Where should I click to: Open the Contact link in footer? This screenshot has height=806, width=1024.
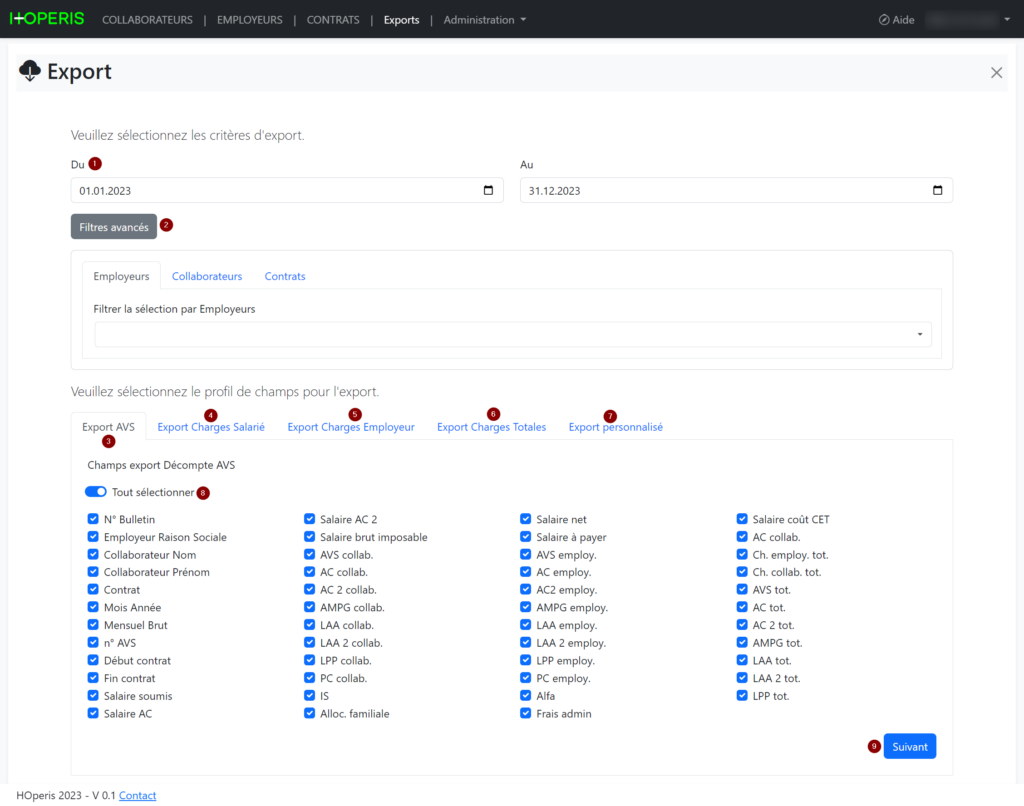coord(138,795)
